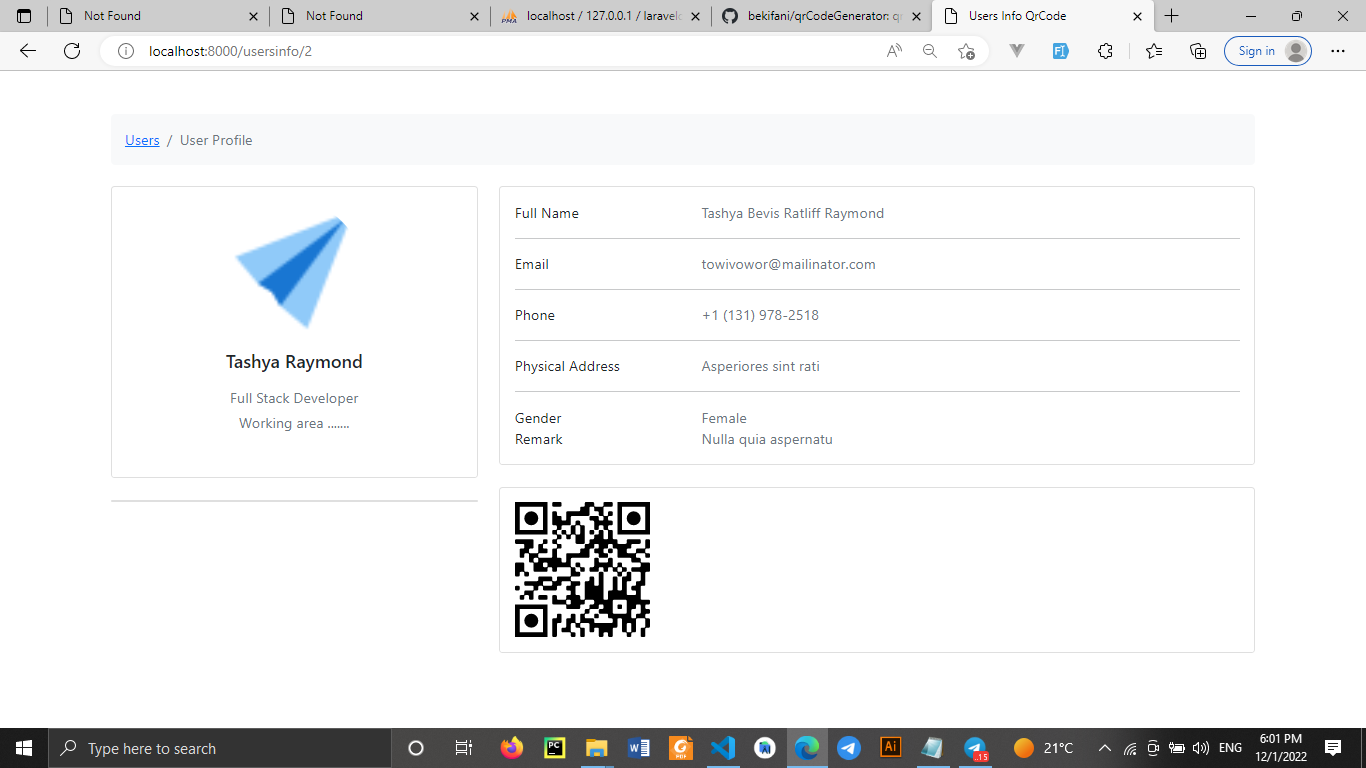This screenshot has height=768, width=1366.
Task: Start Read aloud from the address bar
Action: pyautogui.click(x=893, y=50)
